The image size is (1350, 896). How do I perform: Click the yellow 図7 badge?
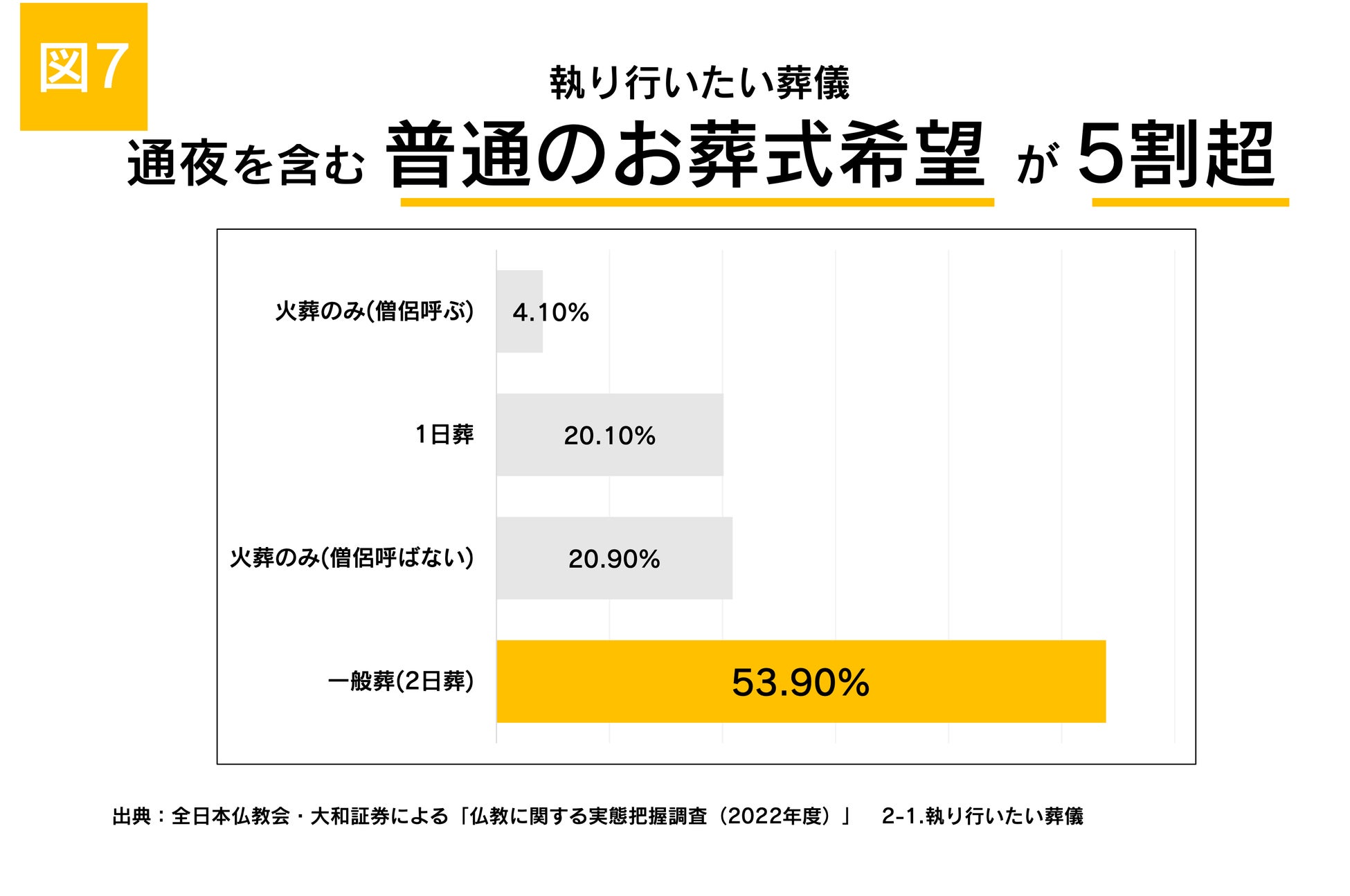click(83, 66)
